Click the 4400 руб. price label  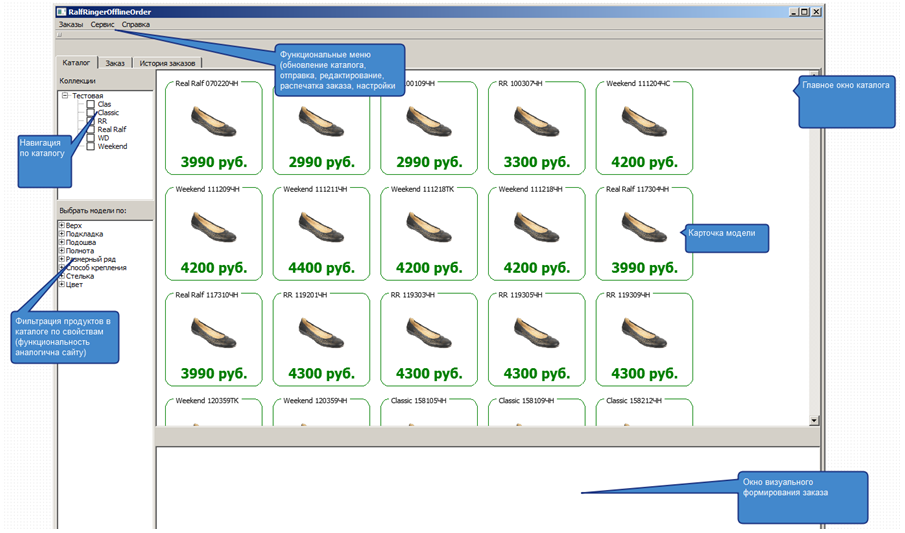point(321,268)
